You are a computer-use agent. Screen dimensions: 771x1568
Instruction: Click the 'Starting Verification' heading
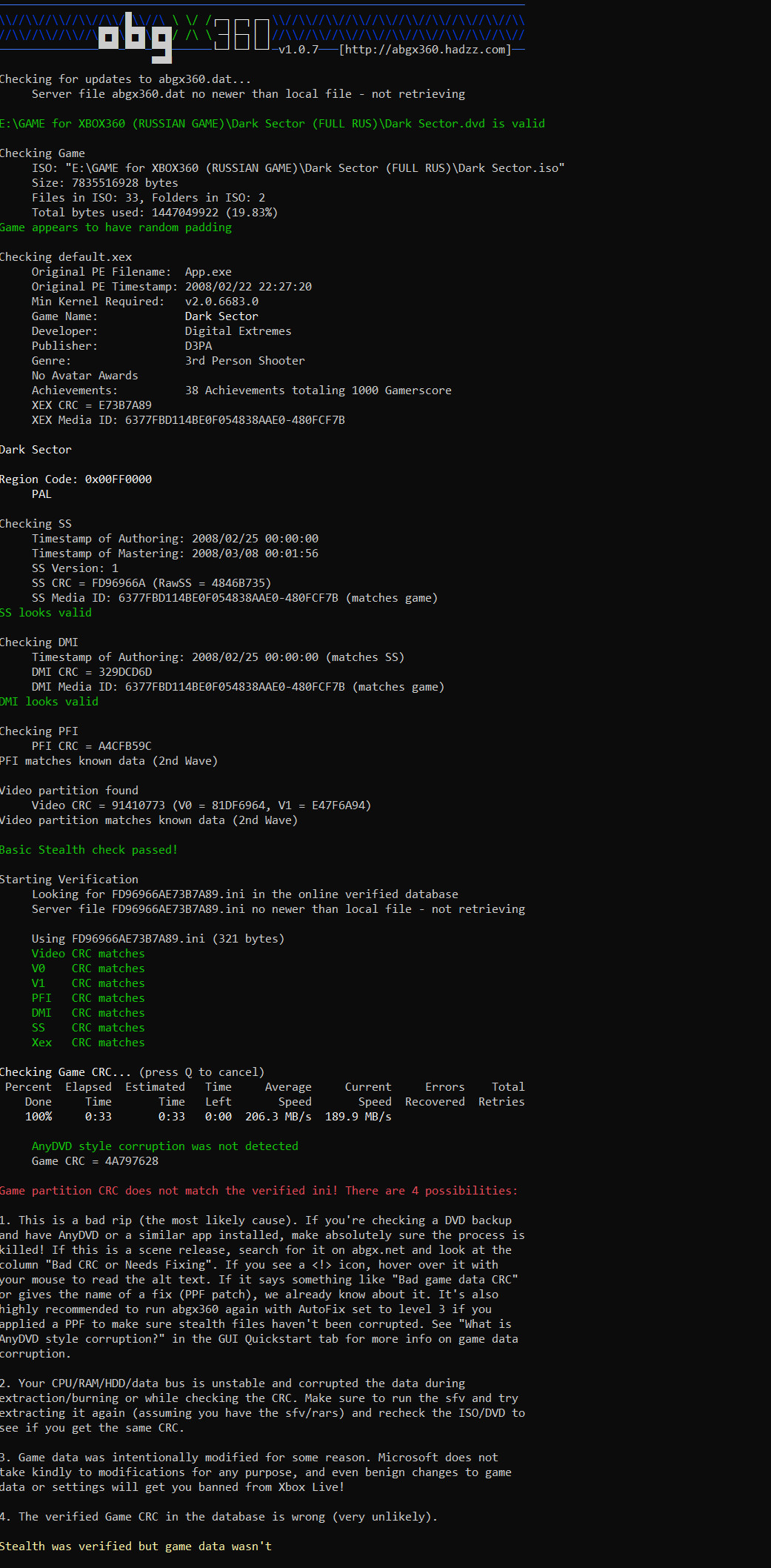[69, 880]
